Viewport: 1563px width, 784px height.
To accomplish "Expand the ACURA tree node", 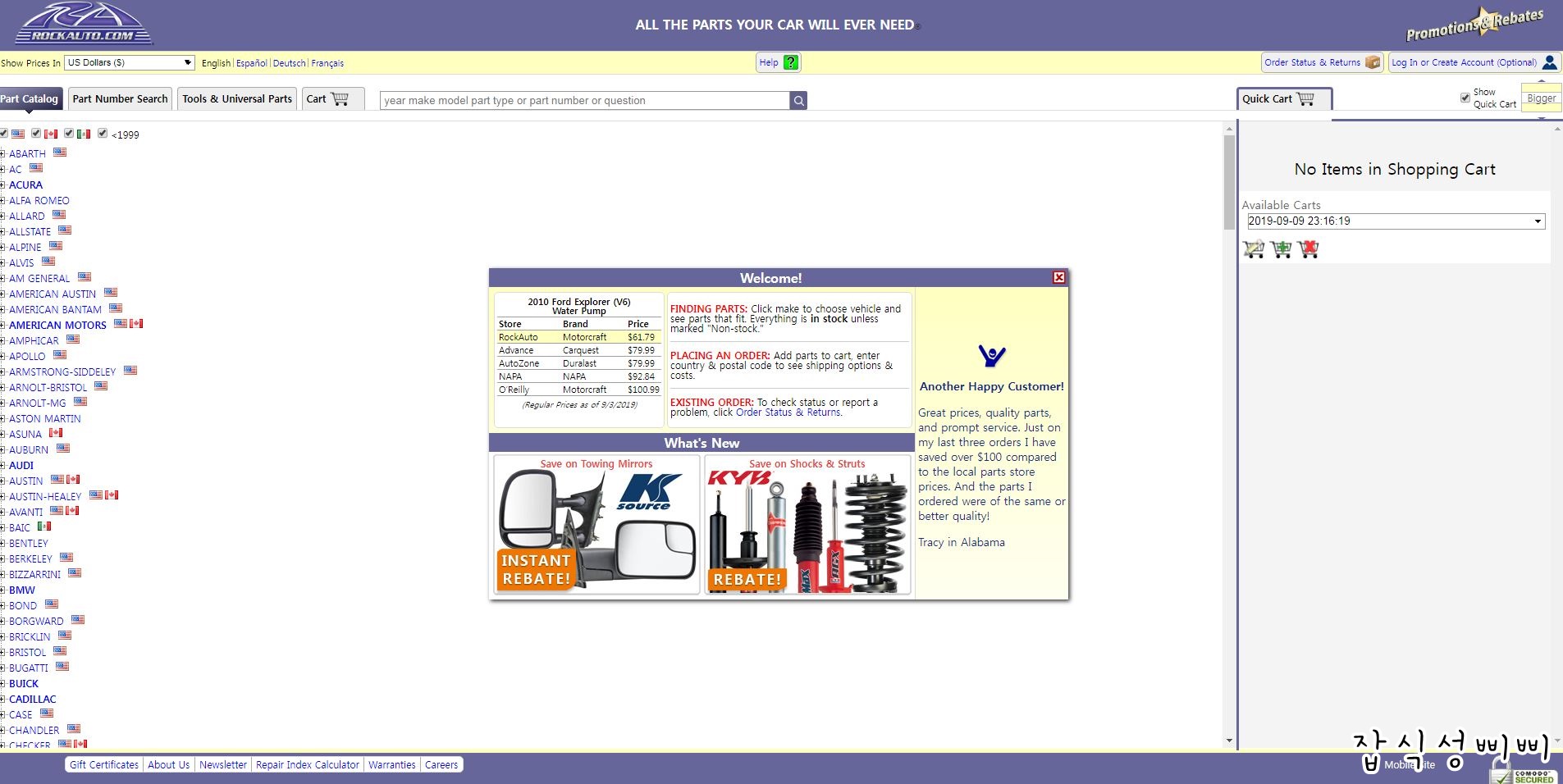I will click(3, 185).
